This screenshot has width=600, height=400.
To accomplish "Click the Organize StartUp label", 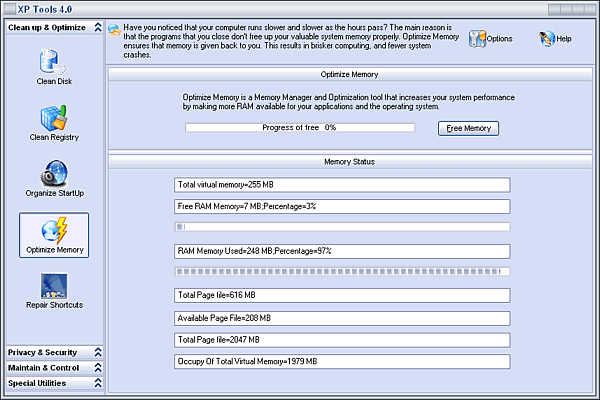I will click(54, 193).
